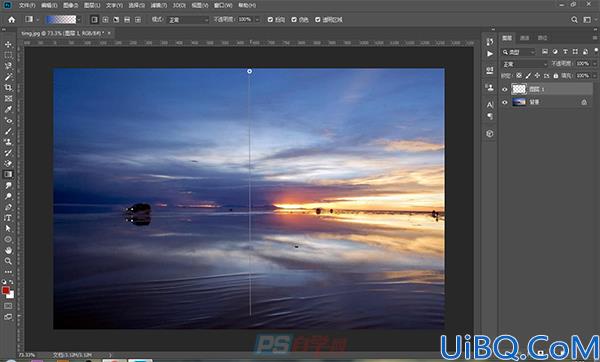Toggle Lock position
The width and height of the screenshot is (600, 362).
[x=537, y=76]
